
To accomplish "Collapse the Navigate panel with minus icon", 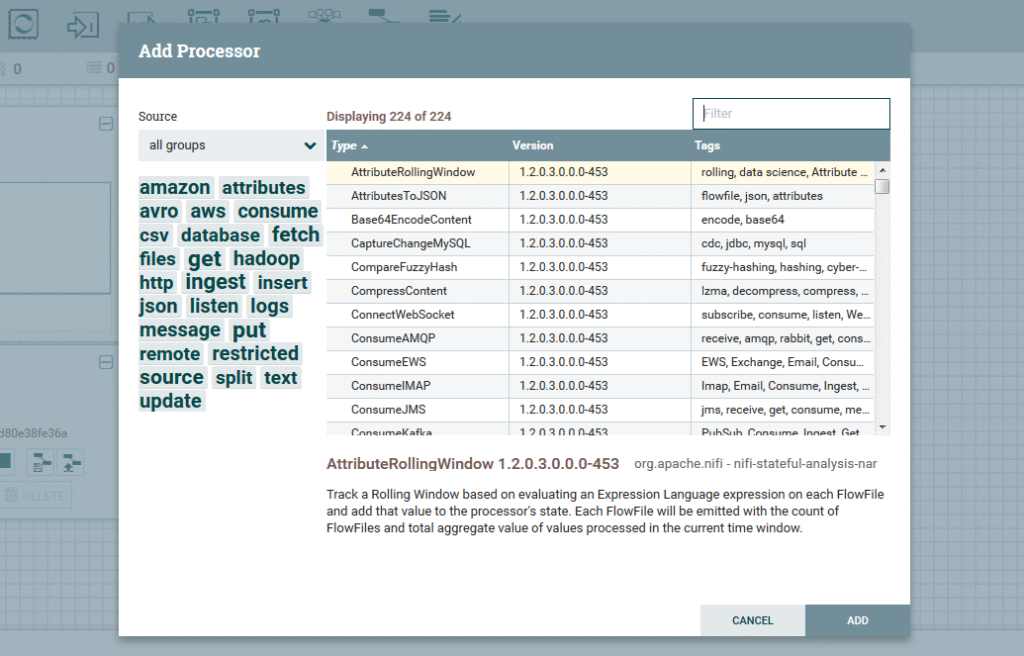I will (105, 124).
